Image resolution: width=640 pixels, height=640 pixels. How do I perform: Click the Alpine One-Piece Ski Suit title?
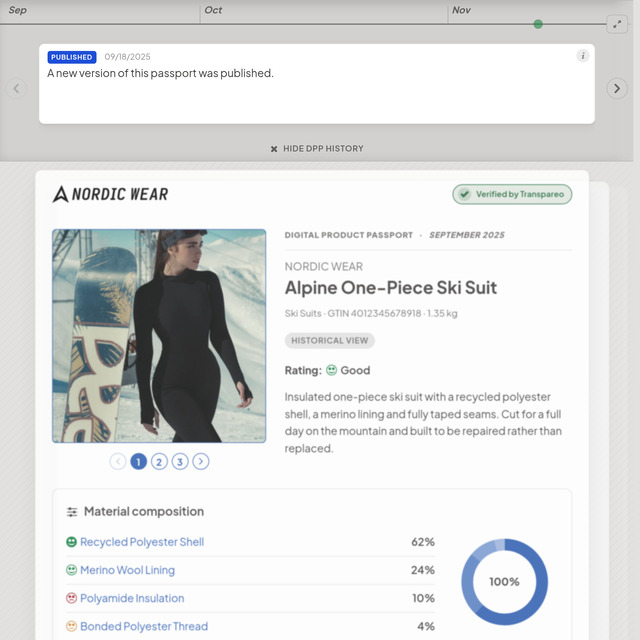[x=391, y=288]
